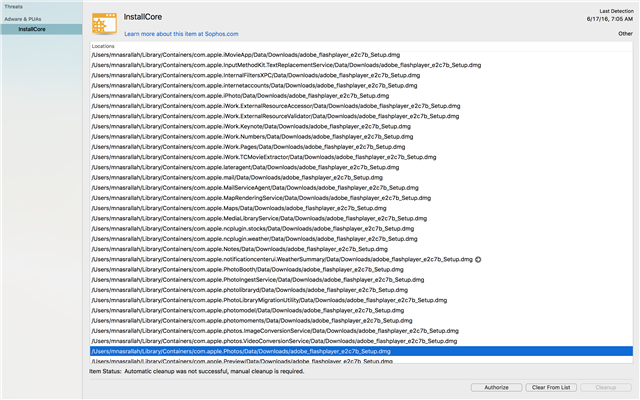
Task: Click the Threats sidebar heading
Action: point(13,7)
